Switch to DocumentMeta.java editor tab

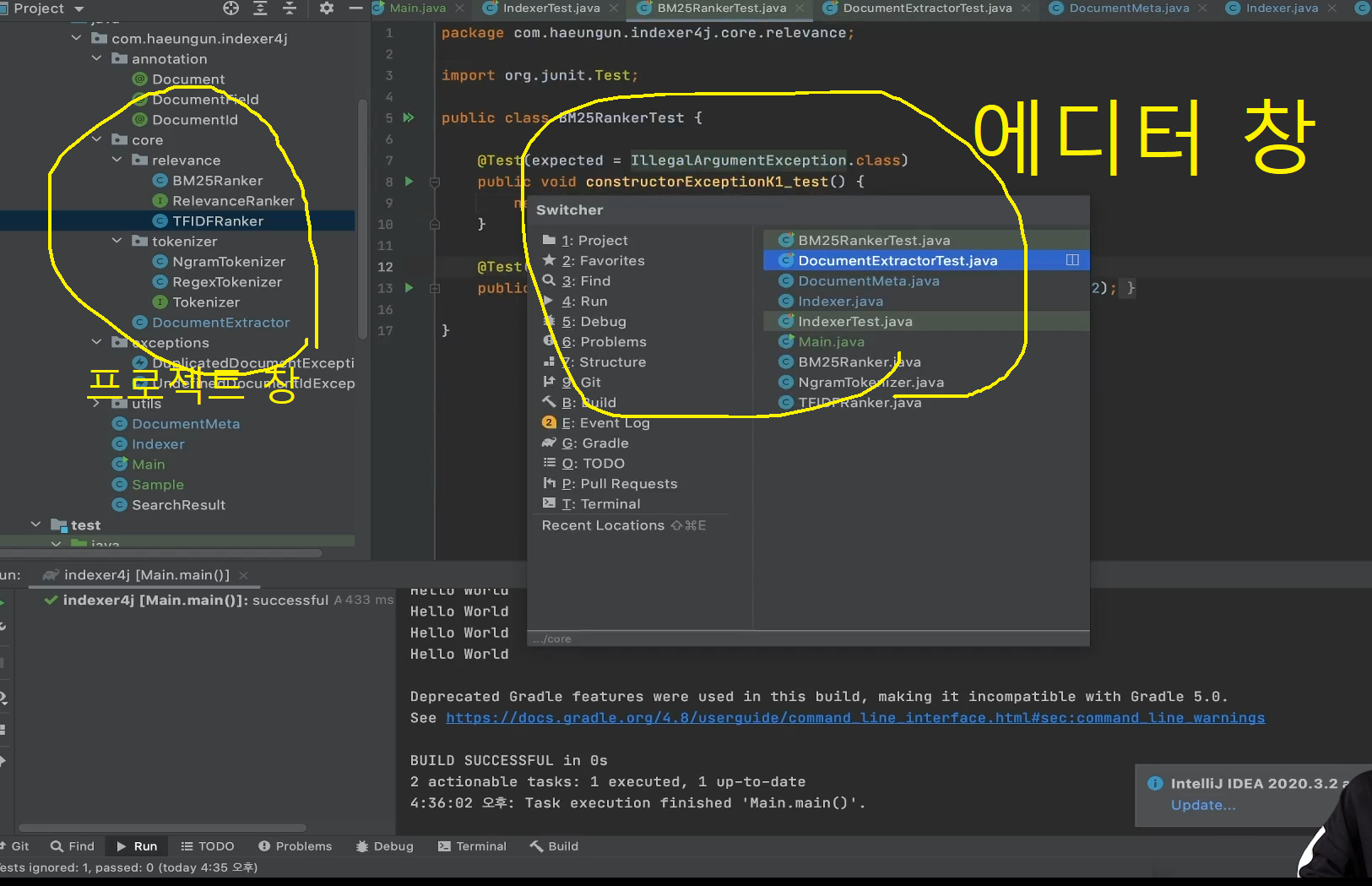(1129, 8)
